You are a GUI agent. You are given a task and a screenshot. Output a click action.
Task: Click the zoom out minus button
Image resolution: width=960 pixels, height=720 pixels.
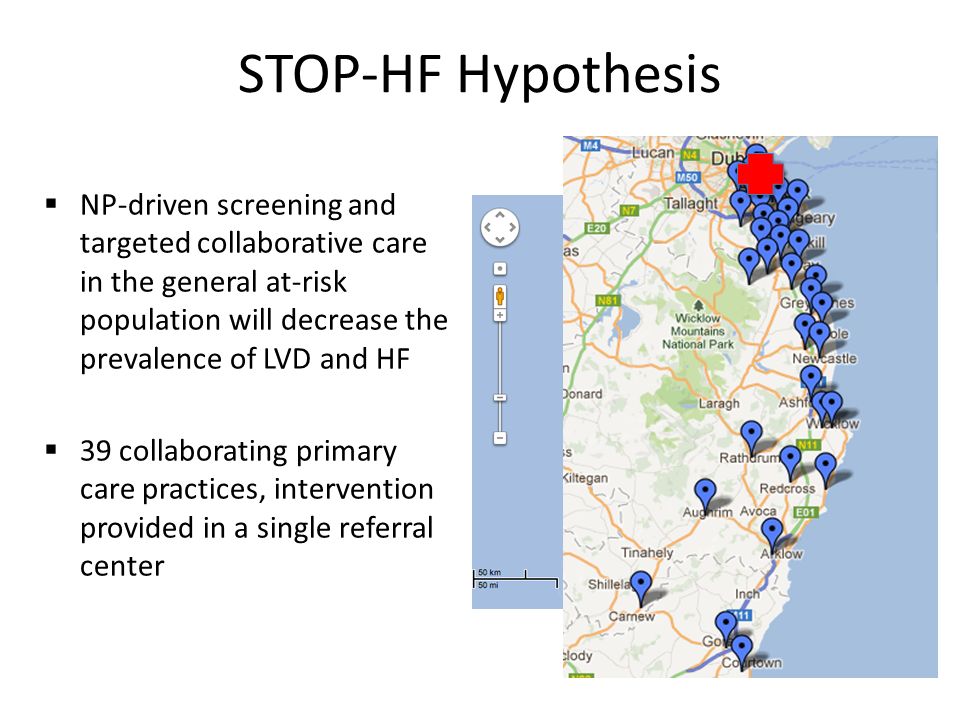[x=500, y=438]
